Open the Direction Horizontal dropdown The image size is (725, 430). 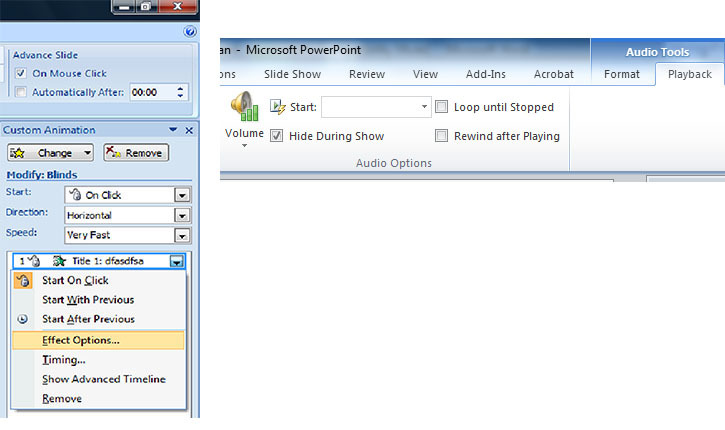click(182, 215)
